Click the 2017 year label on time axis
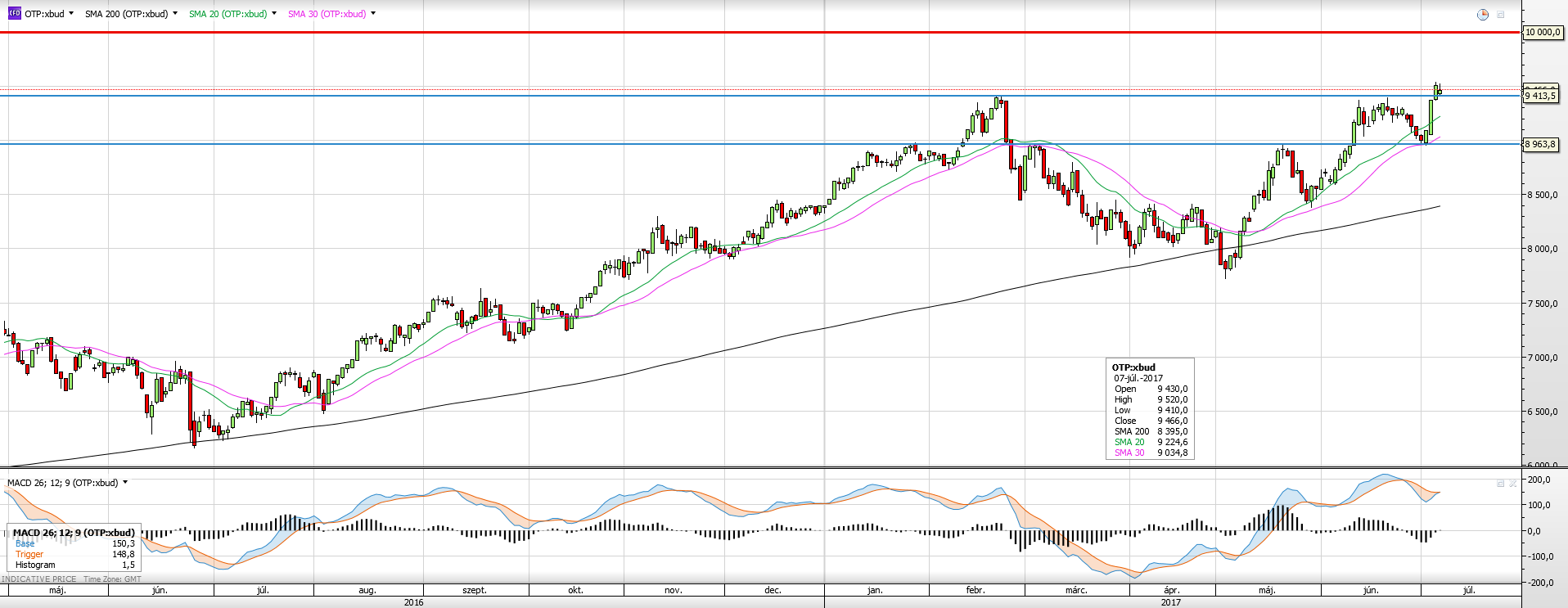 1171,602
